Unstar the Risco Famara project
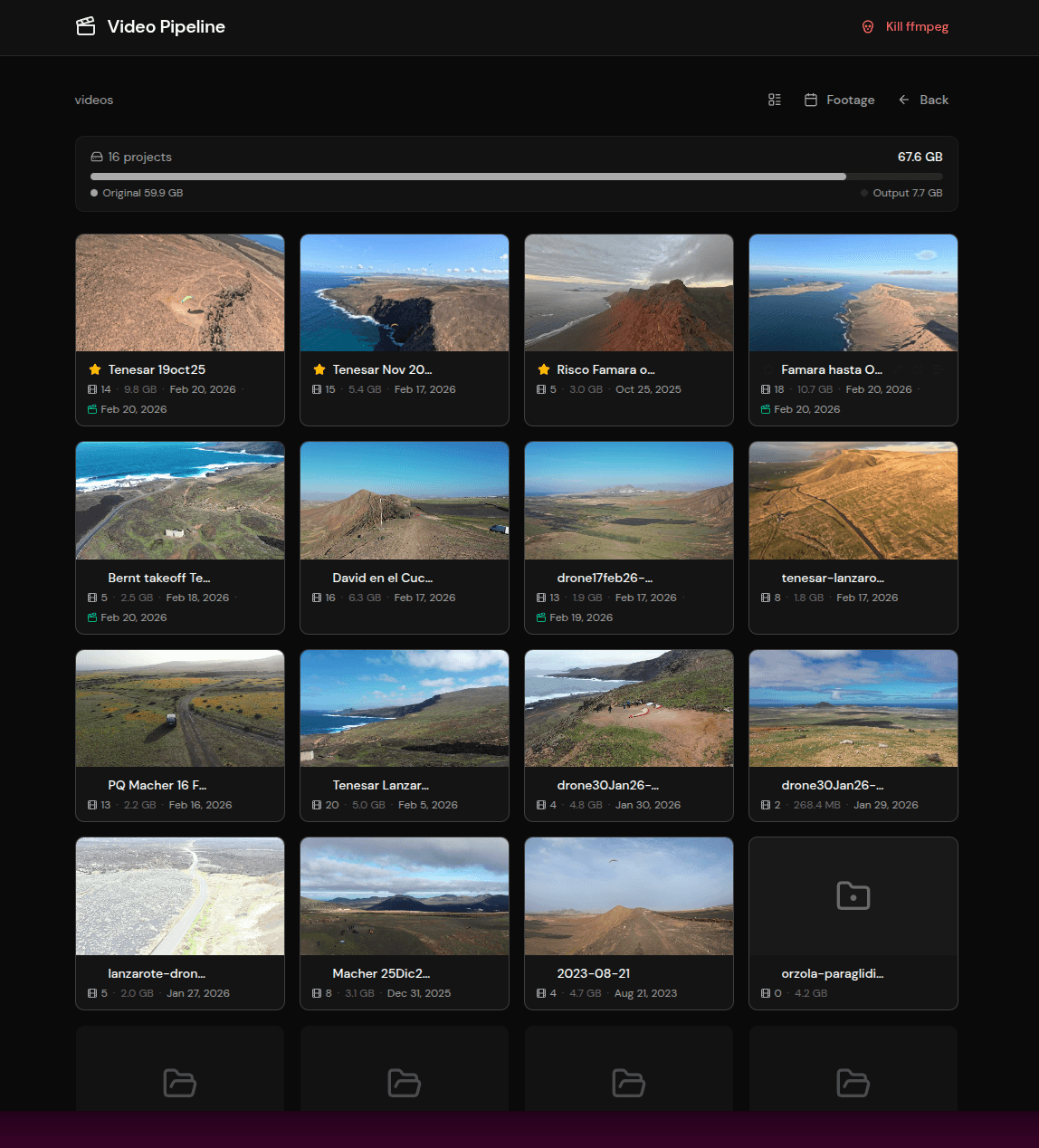This screenshot has height=1148, width=1039. click(543, 368)
